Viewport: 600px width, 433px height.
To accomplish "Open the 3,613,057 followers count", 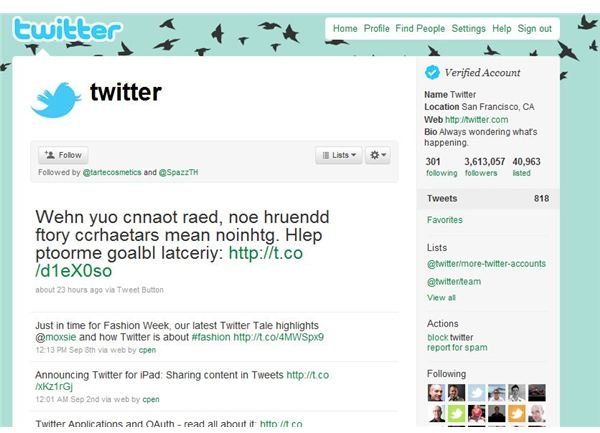I will (x=484, y=167).
